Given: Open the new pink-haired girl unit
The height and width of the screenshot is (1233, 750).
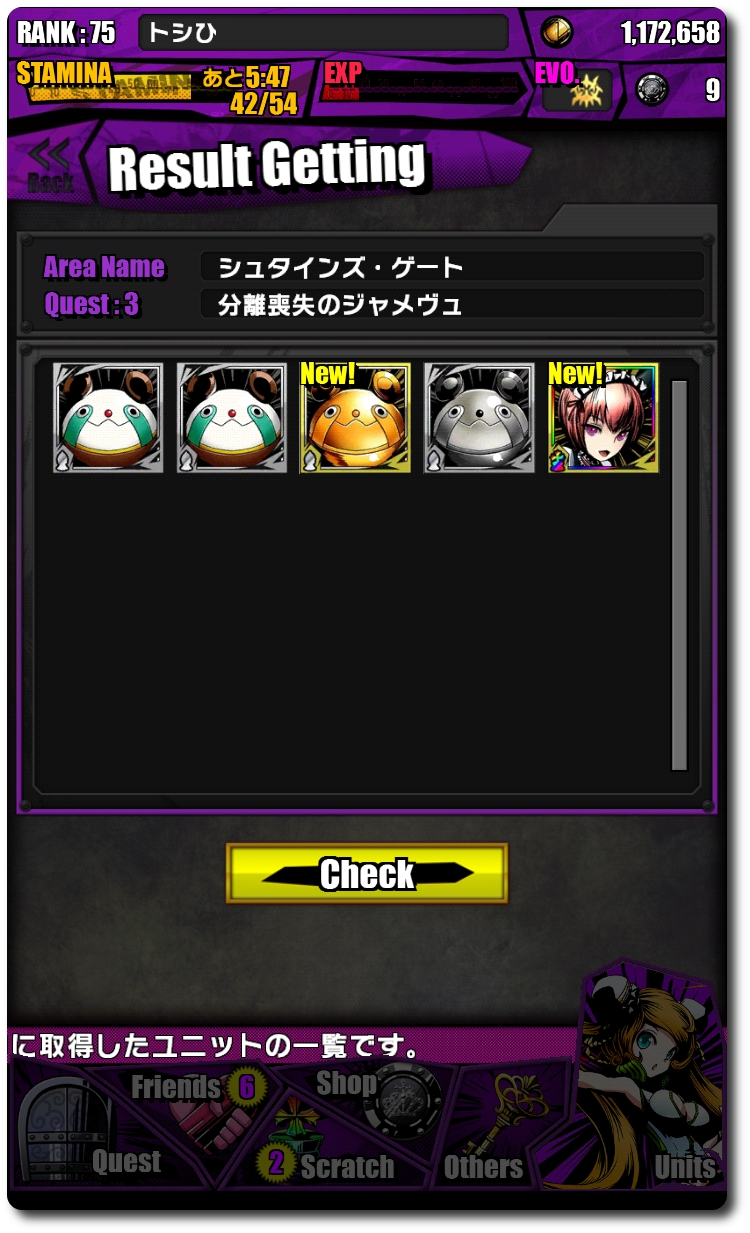Looking at the screenshot, I should 603,418.
